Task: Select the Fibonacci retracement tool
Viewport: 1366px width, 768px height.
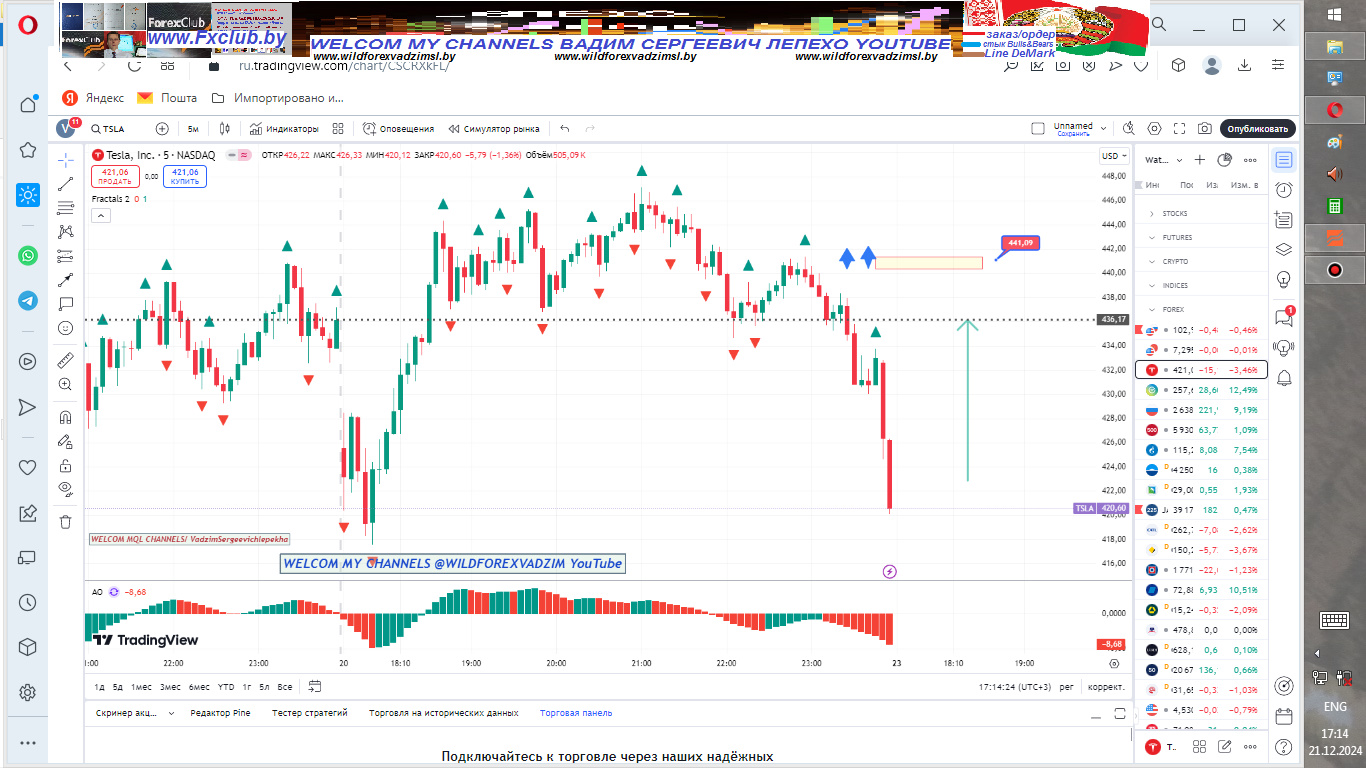Action: click(65, 208)
